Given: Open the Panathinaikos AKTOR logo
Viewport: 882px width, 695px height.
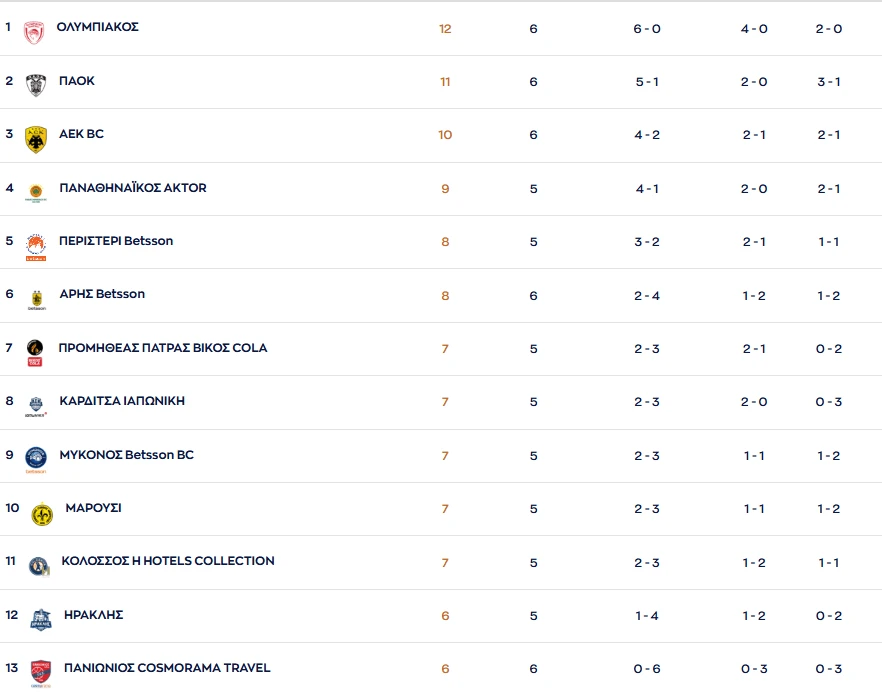Looking at the screenshot, I should (x=36, y=193).
